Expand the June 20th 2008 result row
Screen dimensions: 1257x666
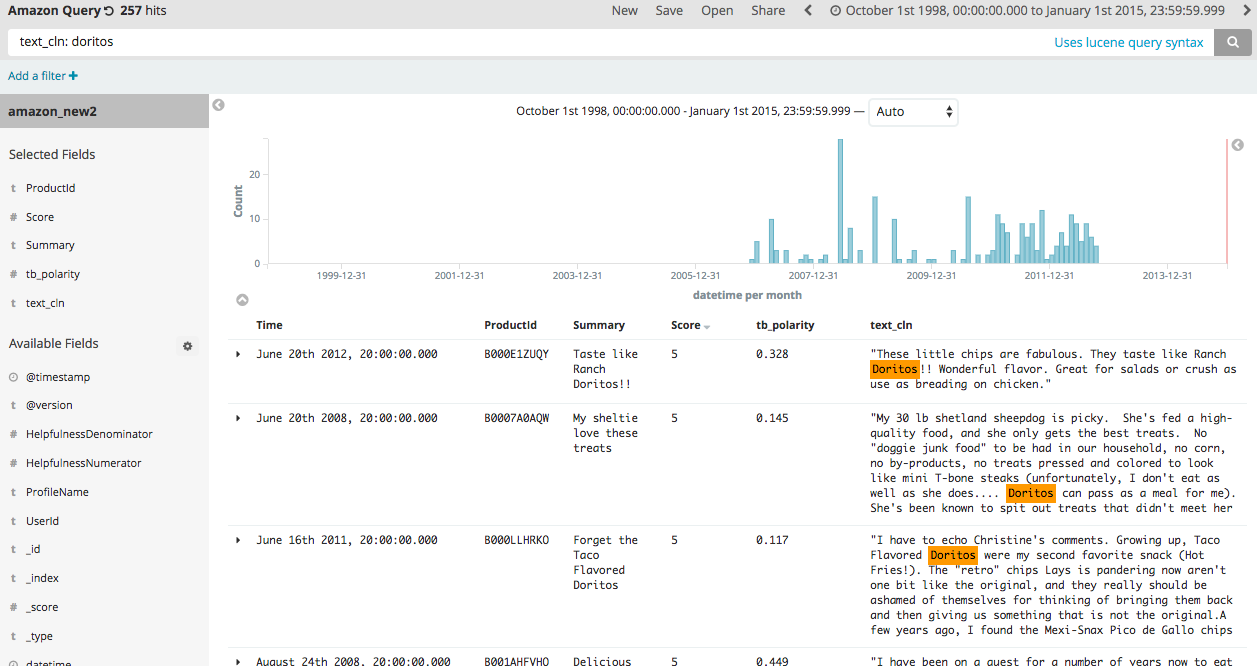coord(238,418)
